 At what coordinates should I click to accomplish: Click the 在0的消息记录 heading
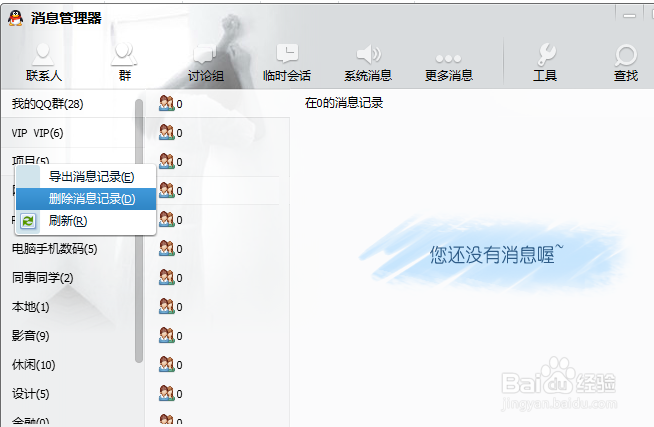pyautogui.click(x=344, y=103)
